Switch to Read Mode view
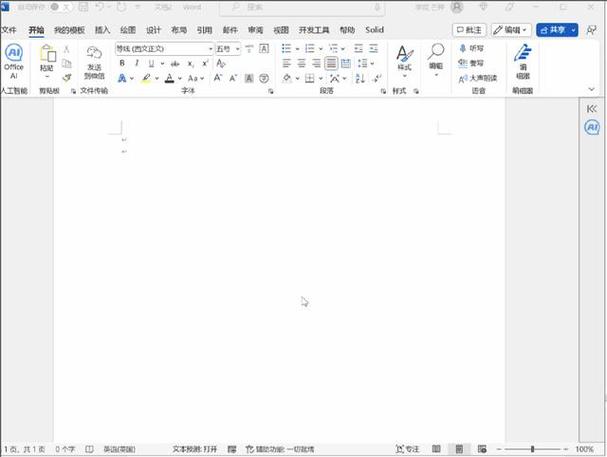607x457 pixels. [436, 449]
